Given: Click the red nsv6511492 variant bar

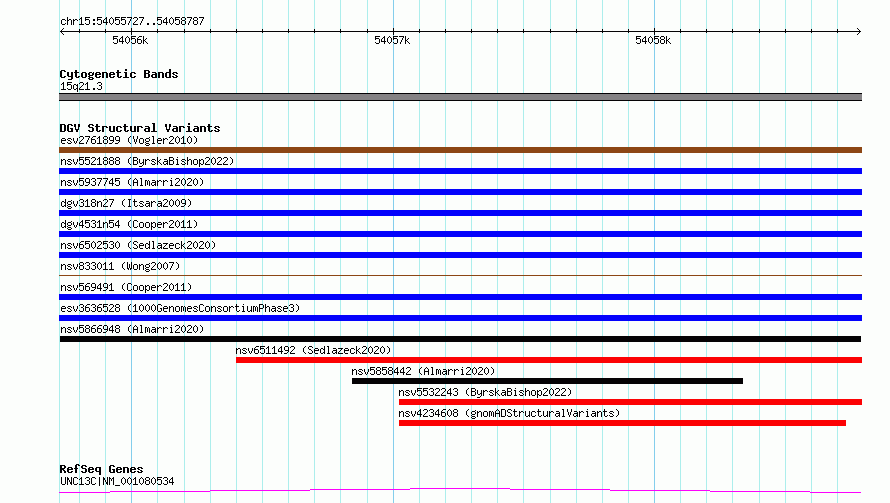Looking at the screenshot, I should point(549,360).
